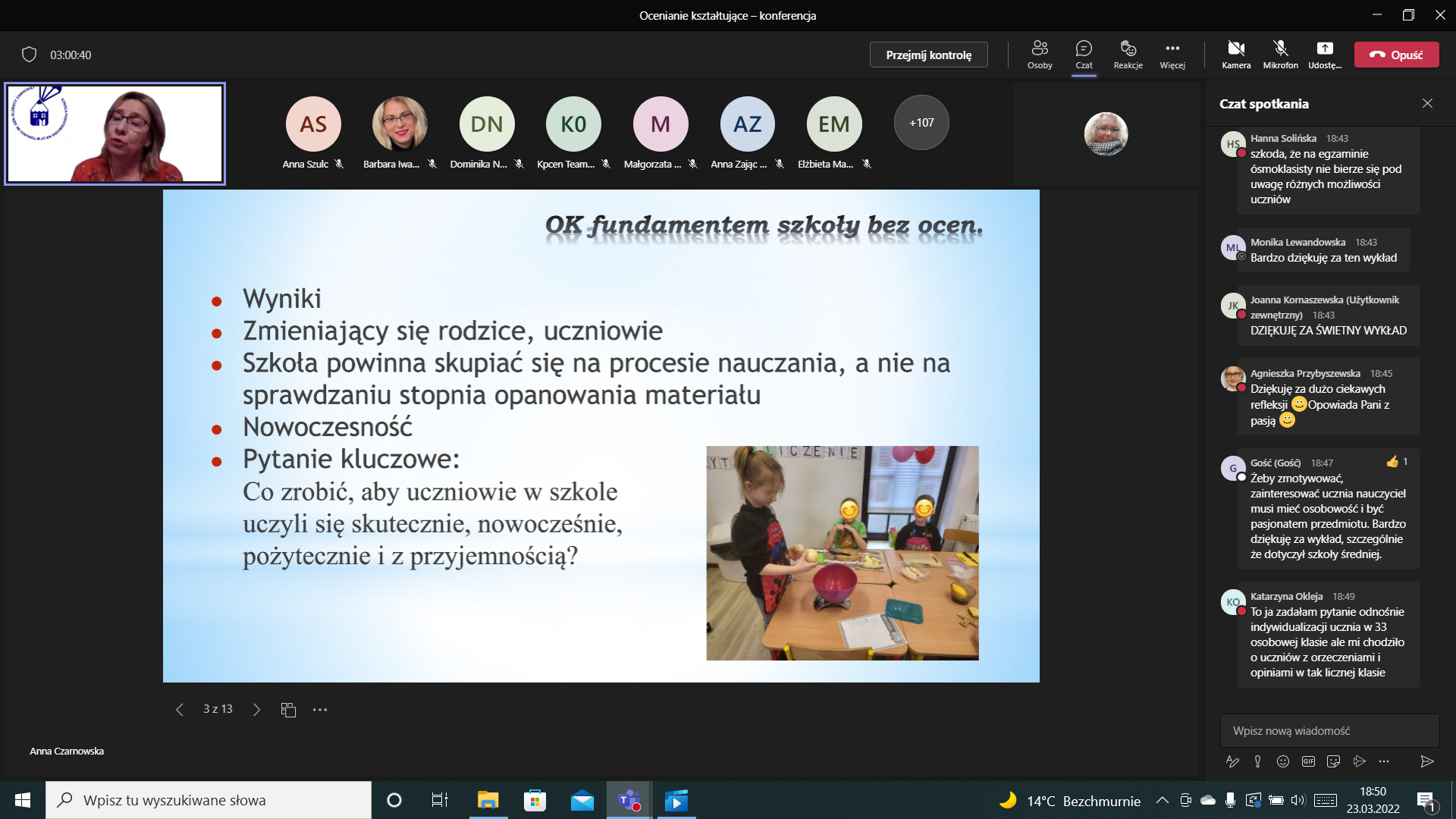The width and height of the screenshot is (1456, 819).
Task: Open Monika Lewandowska chat avatar
Action: click(x=1233, y=248)
